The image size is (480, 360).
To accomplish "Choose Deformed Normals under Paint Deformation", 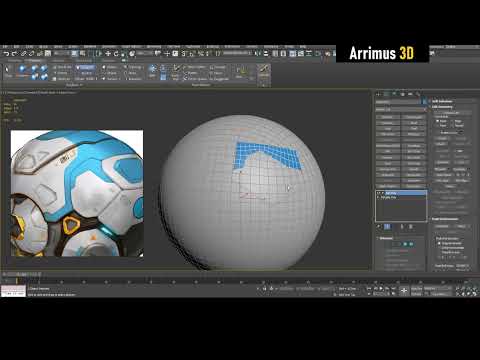I will [439, 248].
